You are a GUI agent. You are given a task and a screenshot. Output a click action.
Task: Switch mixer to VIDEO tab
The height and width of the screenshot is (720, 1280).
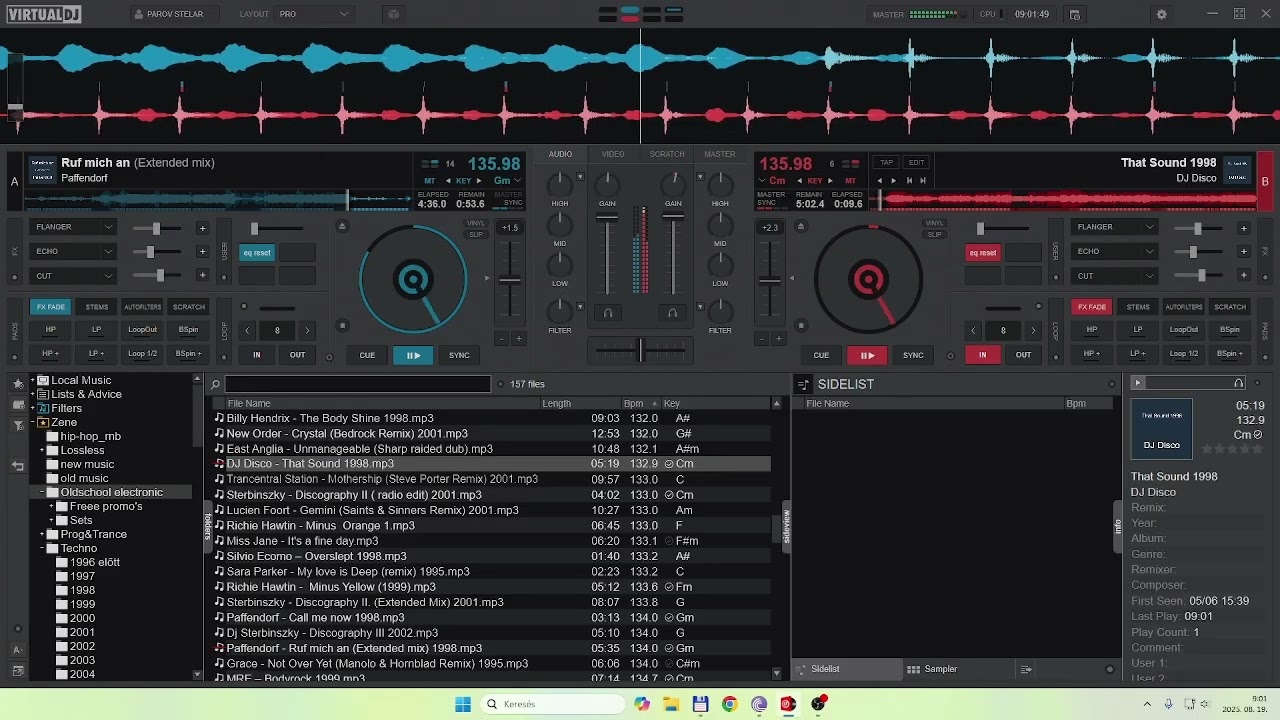(x=613, y=154)
